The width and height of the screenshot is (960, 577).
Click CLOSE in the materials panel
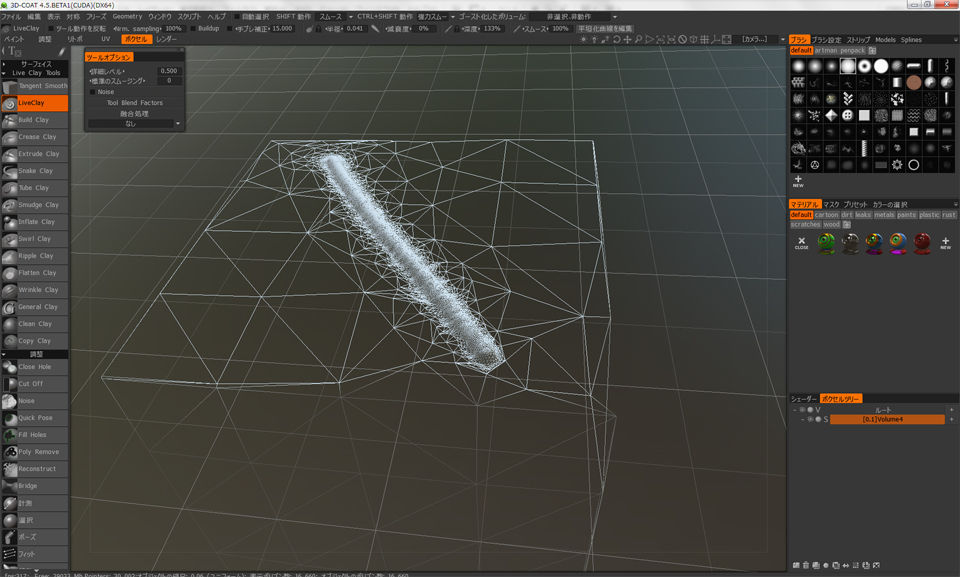tap(801, 243)
